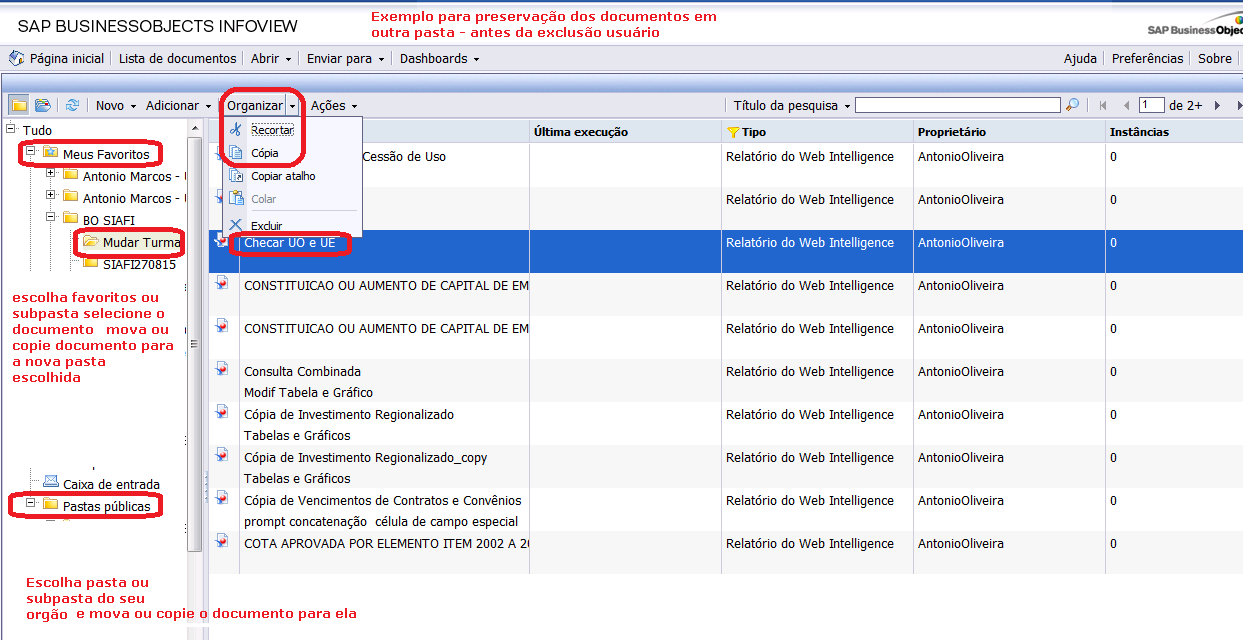The image size is (1243, 640).
Task: Sort by the Instâncias column
Action: coord(1139,132)
